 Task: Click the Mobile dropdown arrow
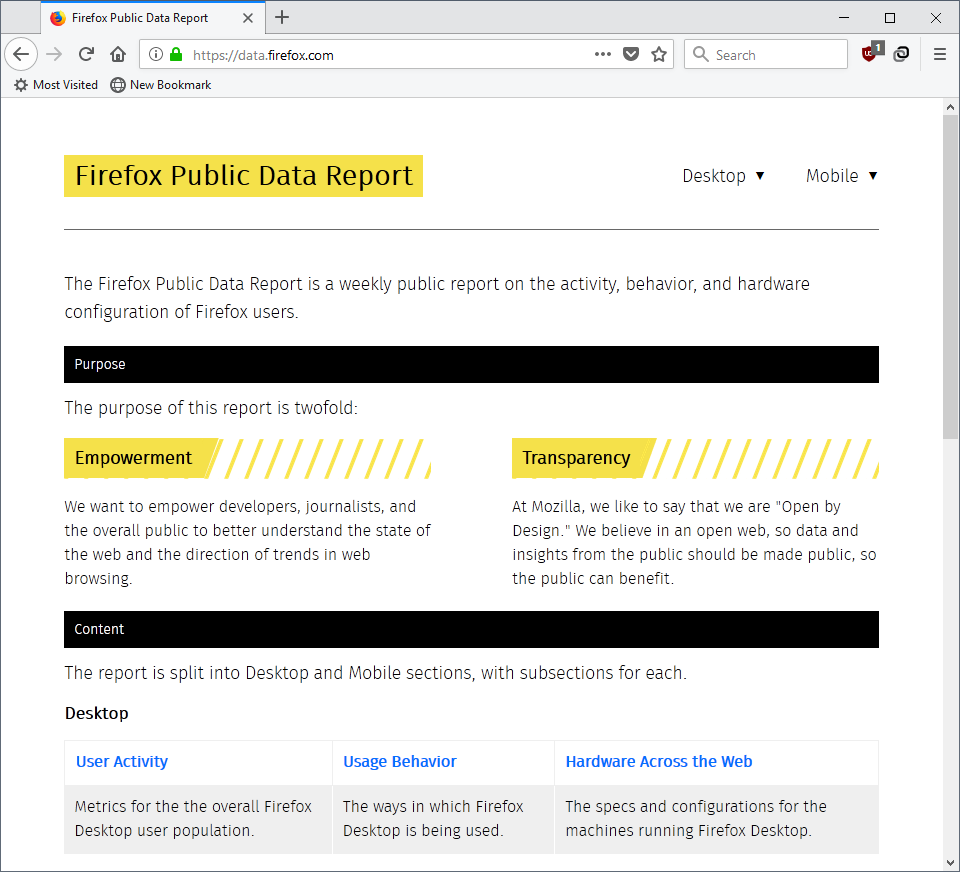click(x=872, y=176)
